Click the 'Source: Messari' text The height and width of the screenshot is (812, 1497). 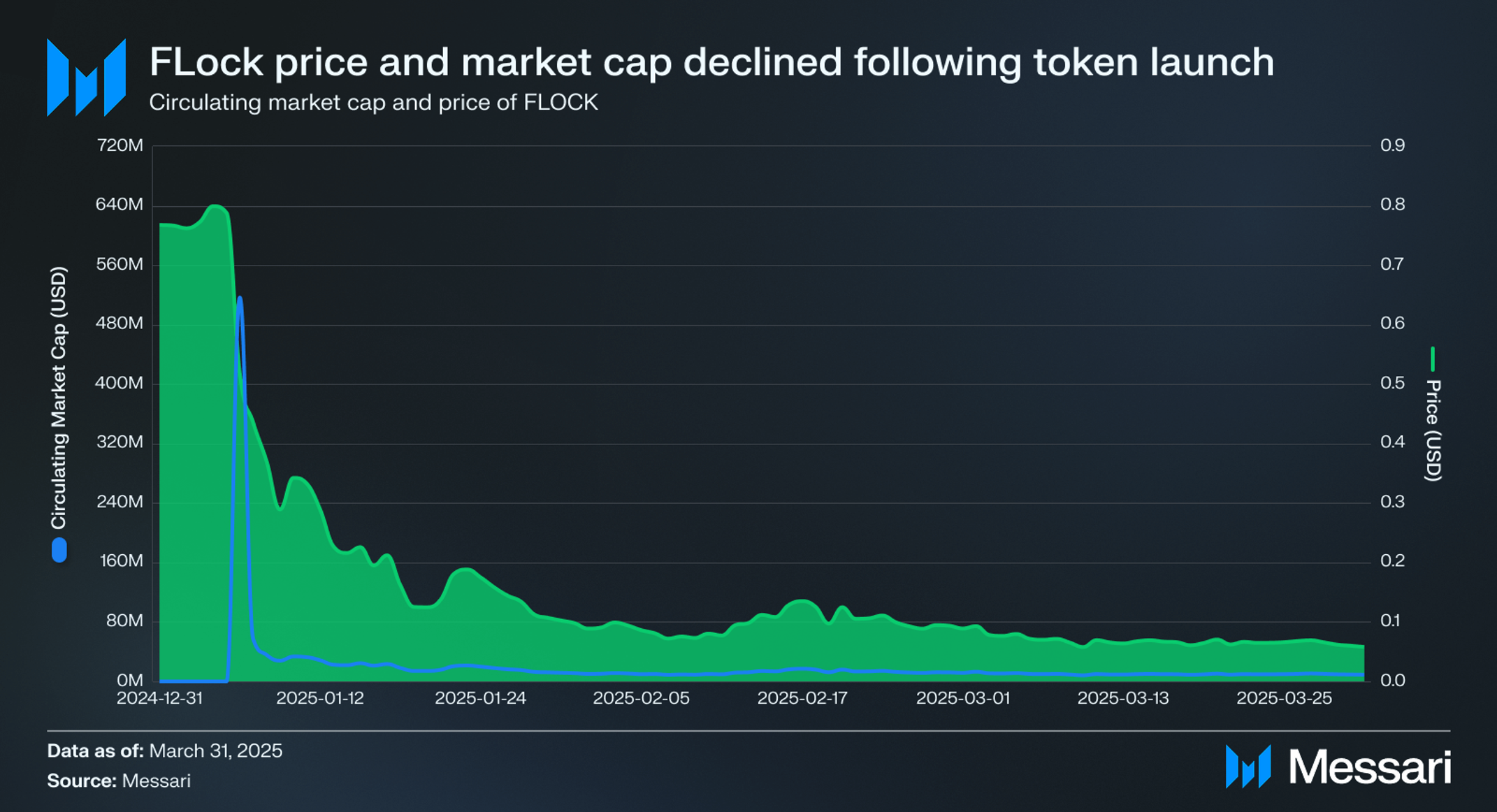[119, 781]
